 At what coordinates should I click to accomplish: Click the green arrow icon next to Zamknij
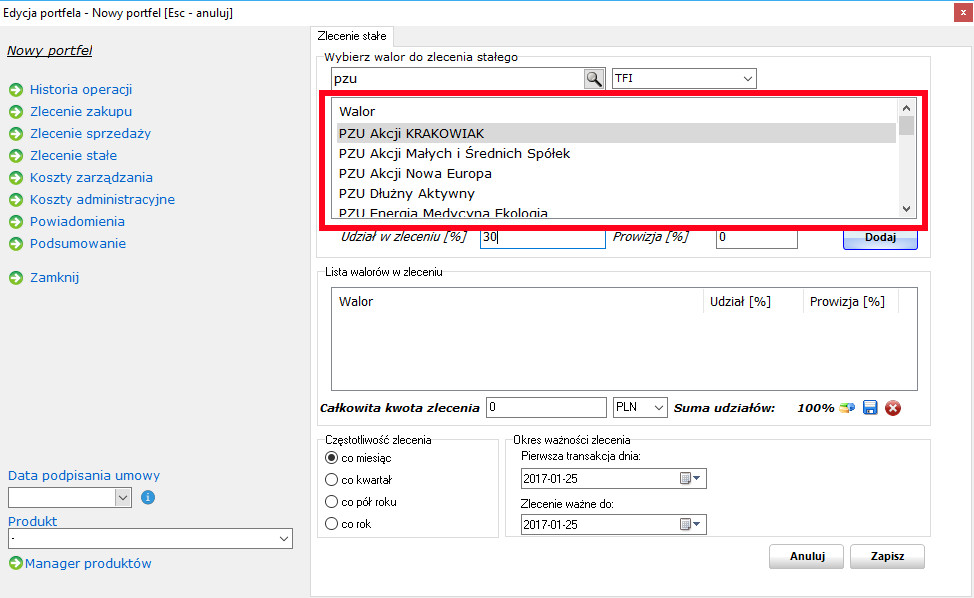tap(16, 278)
